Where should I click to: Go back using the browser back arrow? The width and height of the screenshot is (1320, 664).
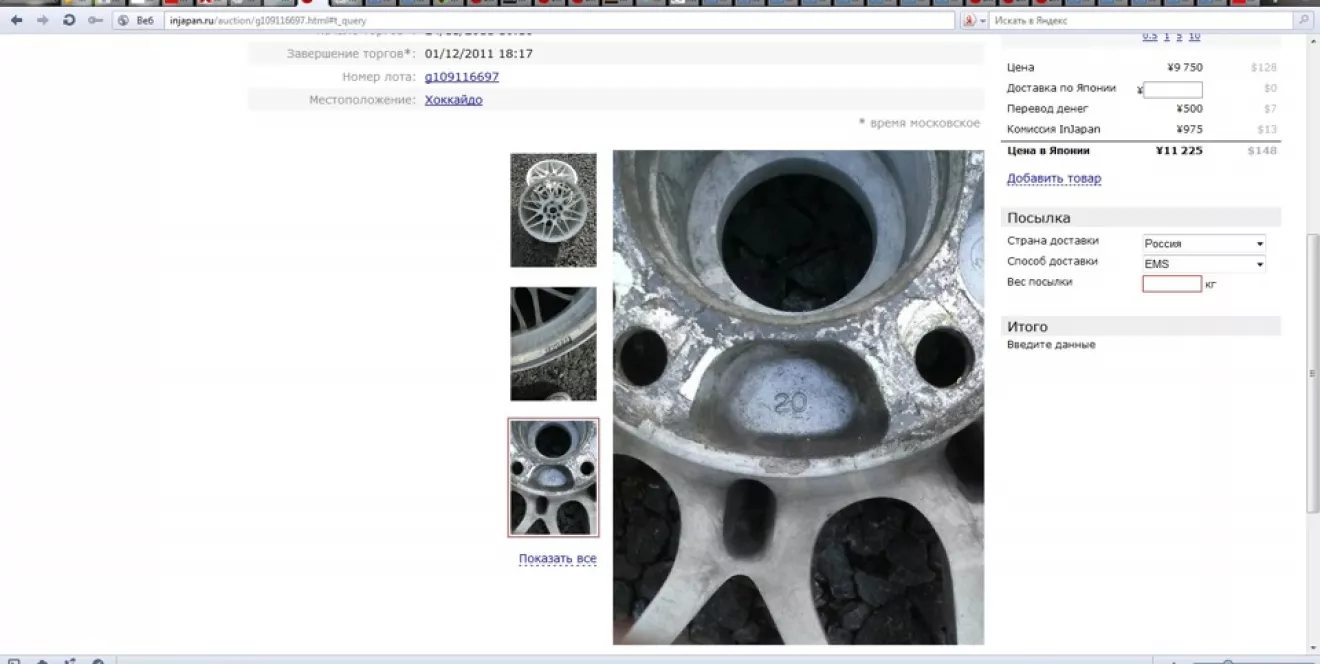point(16,20)
